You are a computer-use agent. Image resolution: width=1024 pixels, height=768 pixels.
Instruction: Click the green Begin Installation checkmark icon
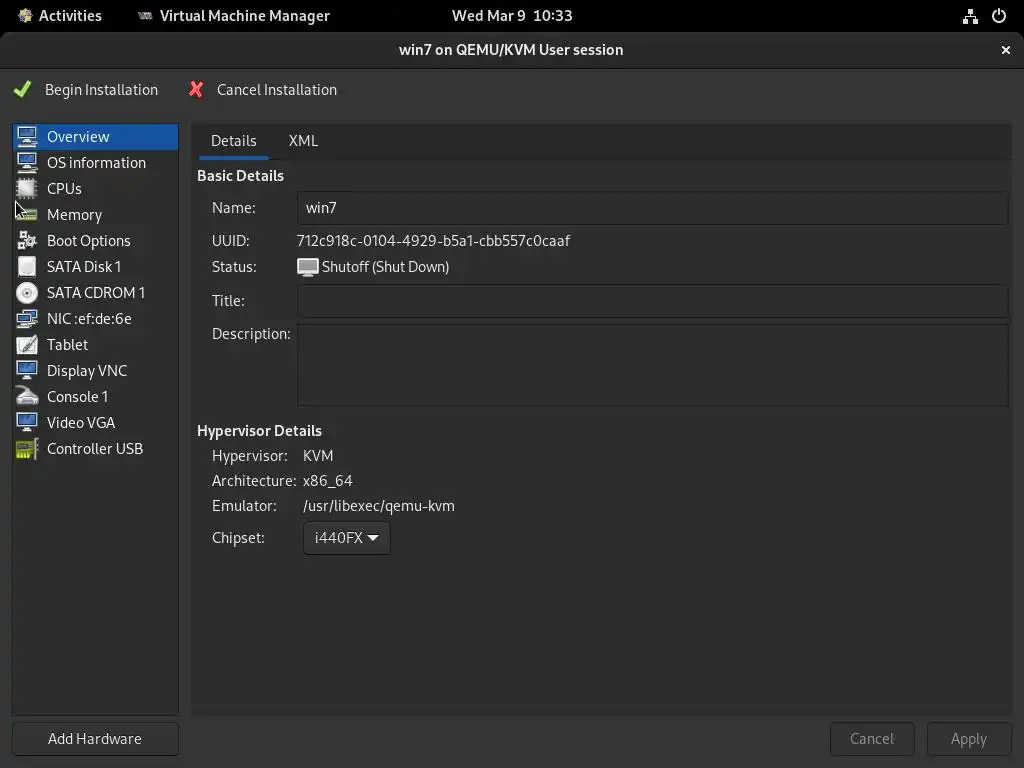(x=22, y=90)
